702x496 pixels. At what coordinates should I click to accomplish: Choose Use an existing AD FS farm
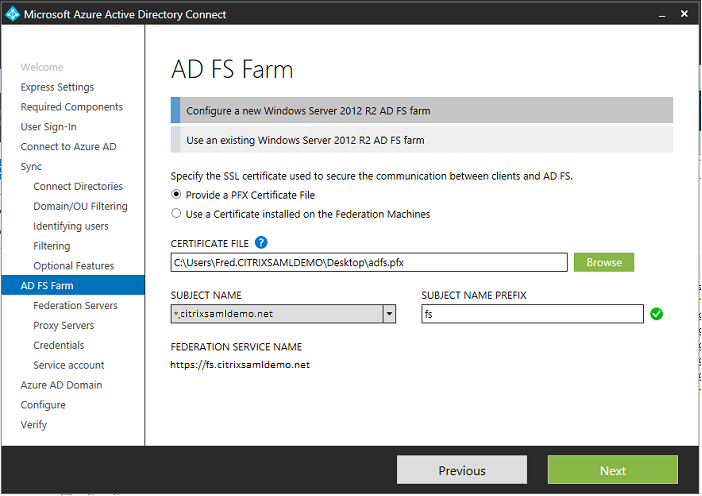421,140
